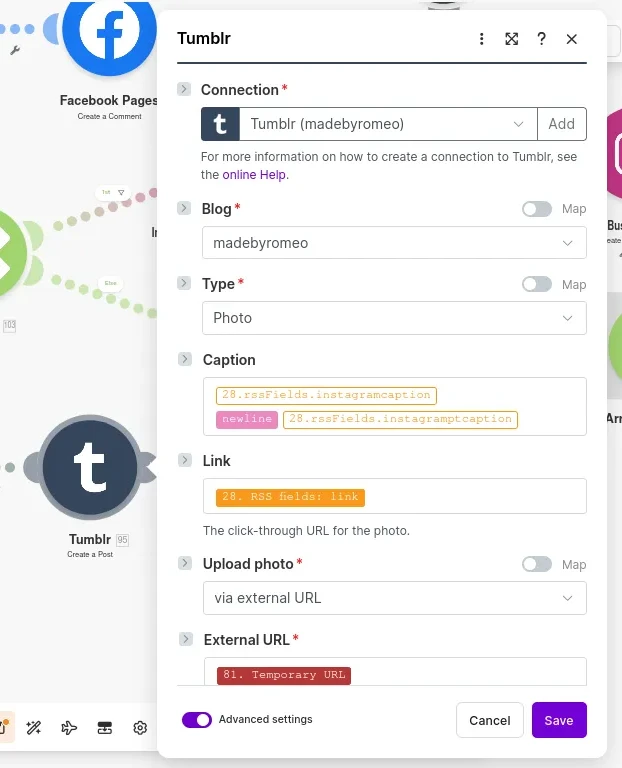Screen dimensions: 622x768
Task: Enable the Map switch for Type
Action: pyautogui.click(x=537, y=284)
